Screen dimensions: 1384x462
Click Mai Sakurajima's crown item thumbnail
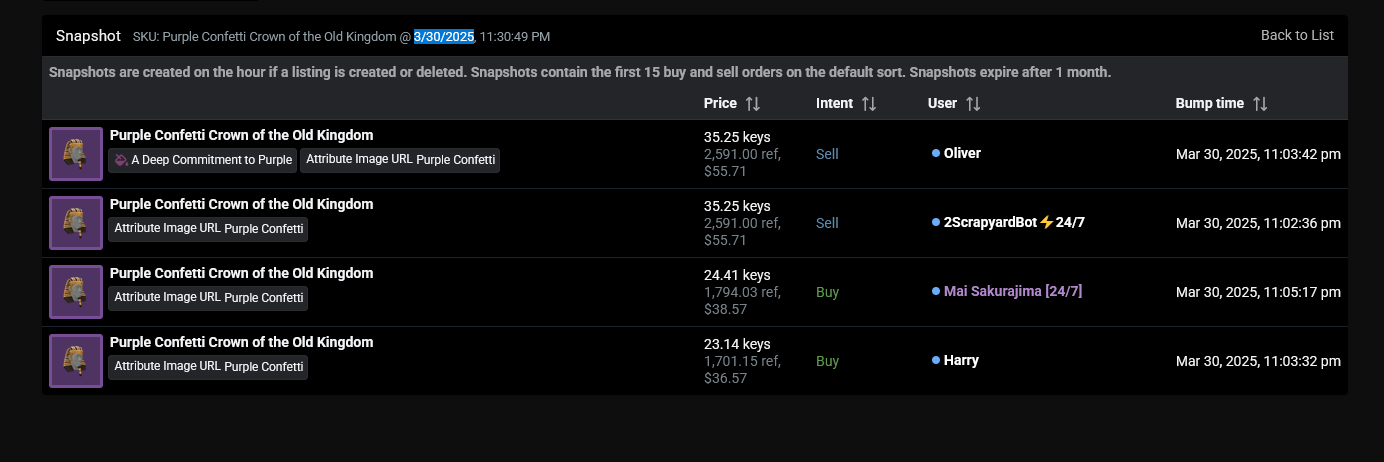pyautogui.click(x=76, y=292)
